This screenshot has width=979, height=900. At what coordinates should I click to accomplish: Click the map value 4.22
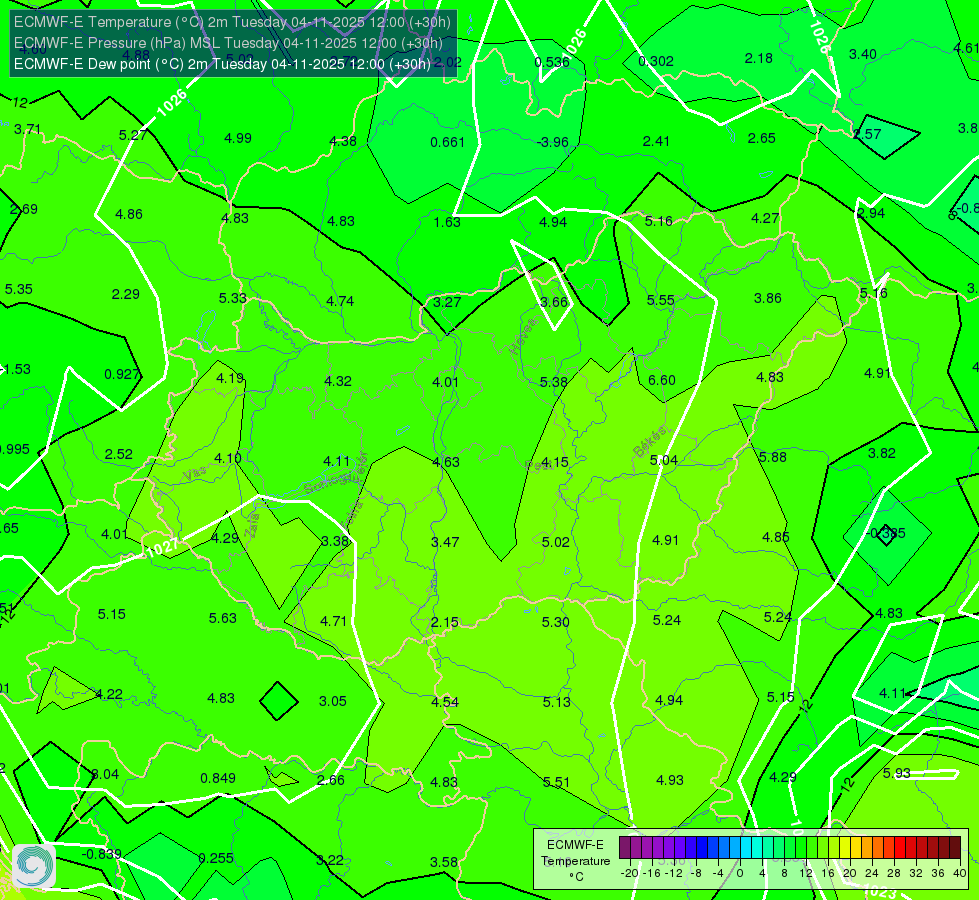click(109, 695)
